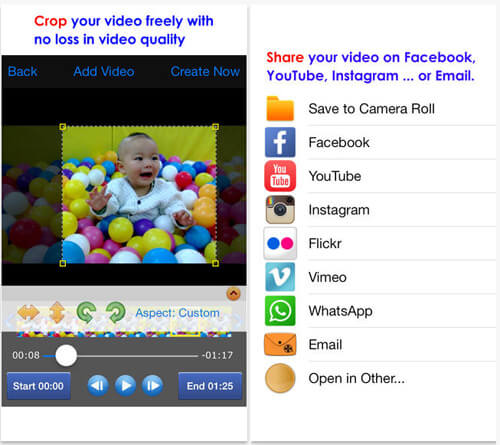Click the playback slider knob
The height and width of the screenshot is (445, 500).
(x=66, y=356)
